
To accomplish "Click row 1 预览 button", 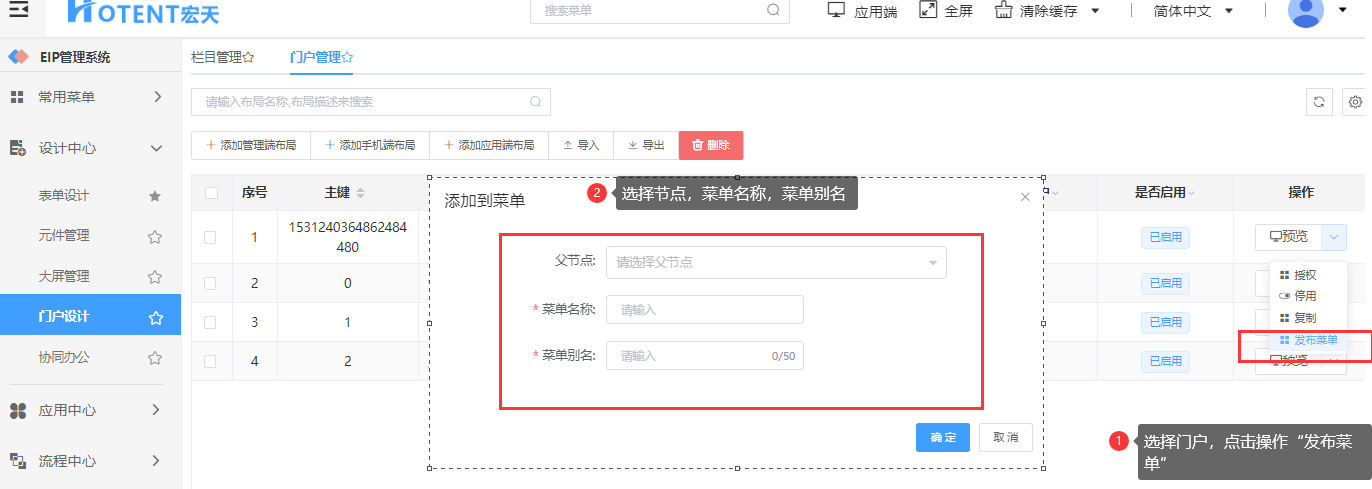I will click(1289, 237).
